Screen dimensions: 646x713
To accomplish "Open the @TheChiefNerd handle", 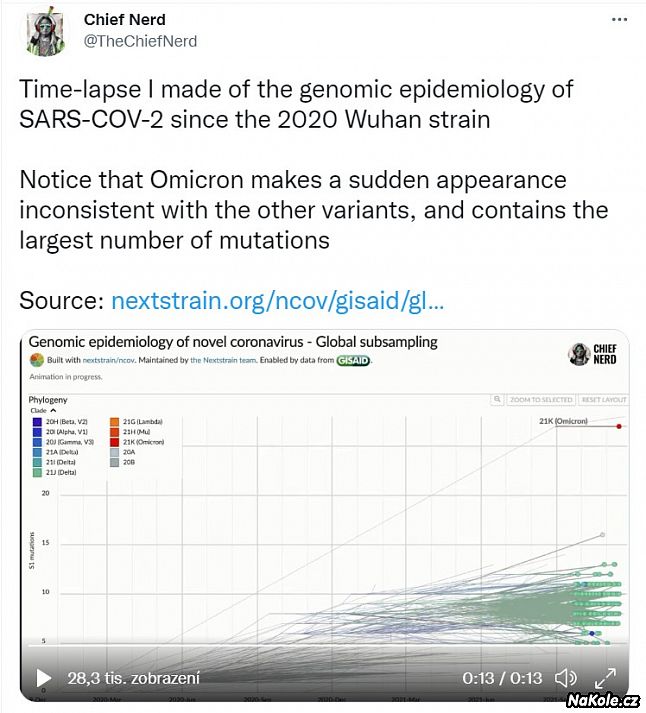I will [x=140, y=41].
